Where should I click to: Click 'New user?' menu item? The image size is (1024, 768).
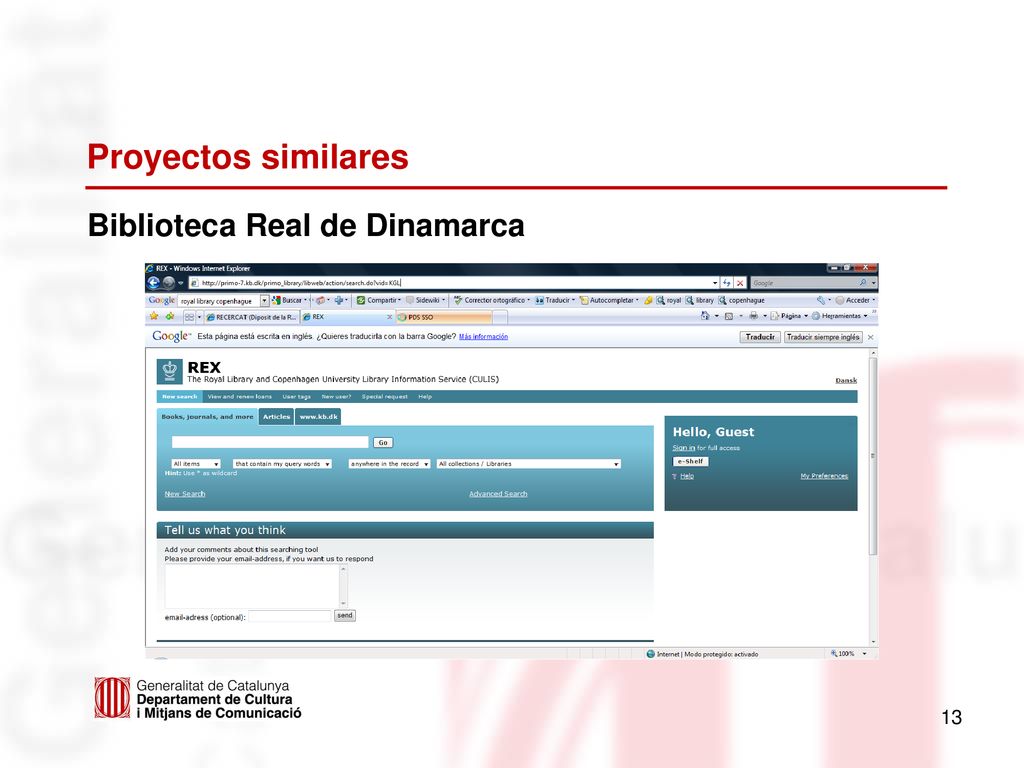(336, 396)
